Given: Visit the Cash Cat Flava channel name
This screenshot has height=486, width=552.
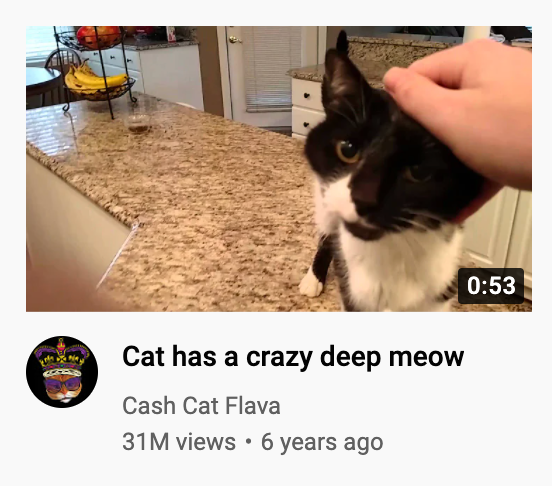Looking at the screenshot, I should tap(201, 406).
